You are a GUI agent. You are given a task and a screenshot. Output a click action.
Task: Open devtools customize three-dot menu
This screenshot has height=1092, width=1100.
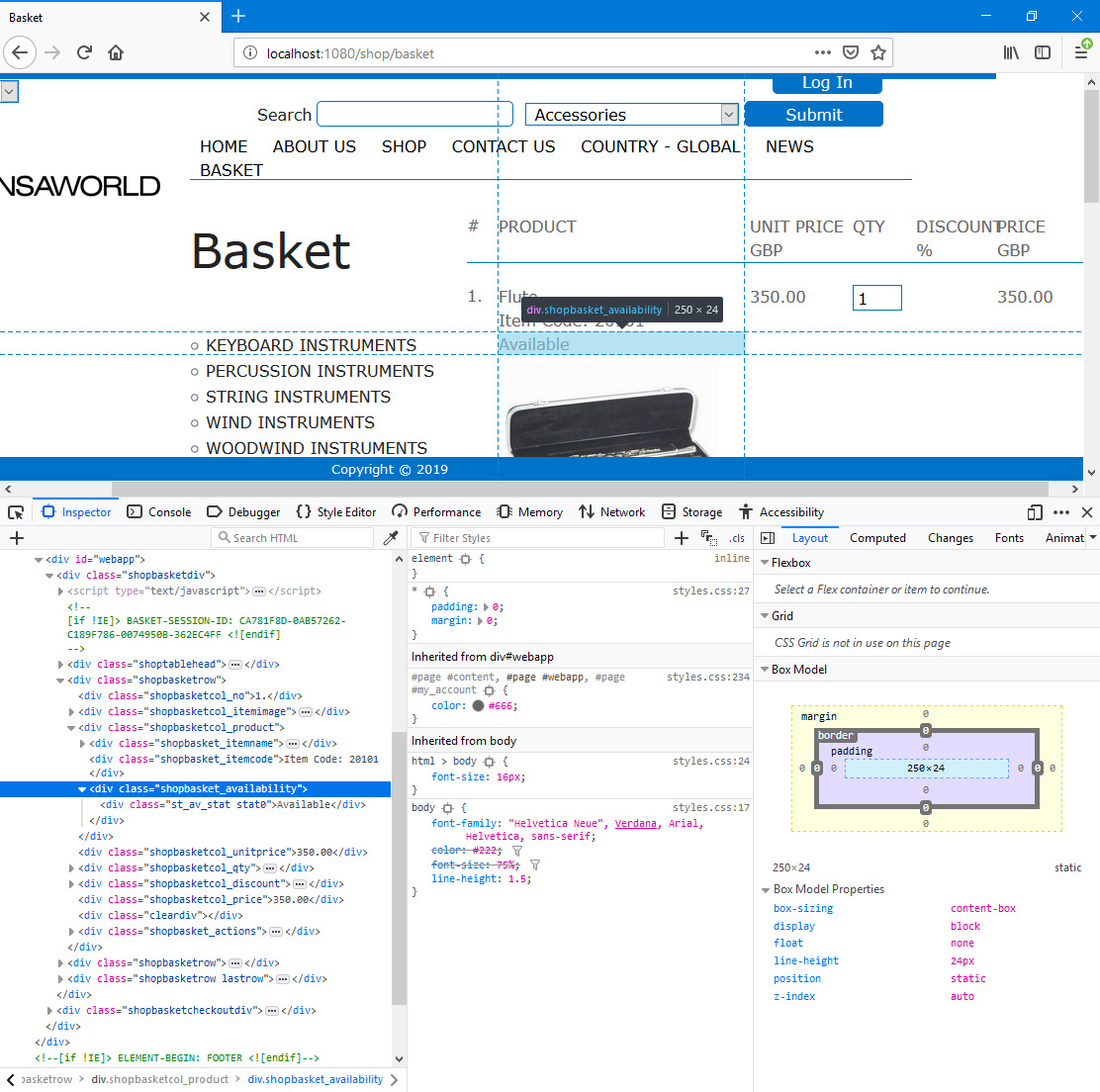[x=1061, y=512]
